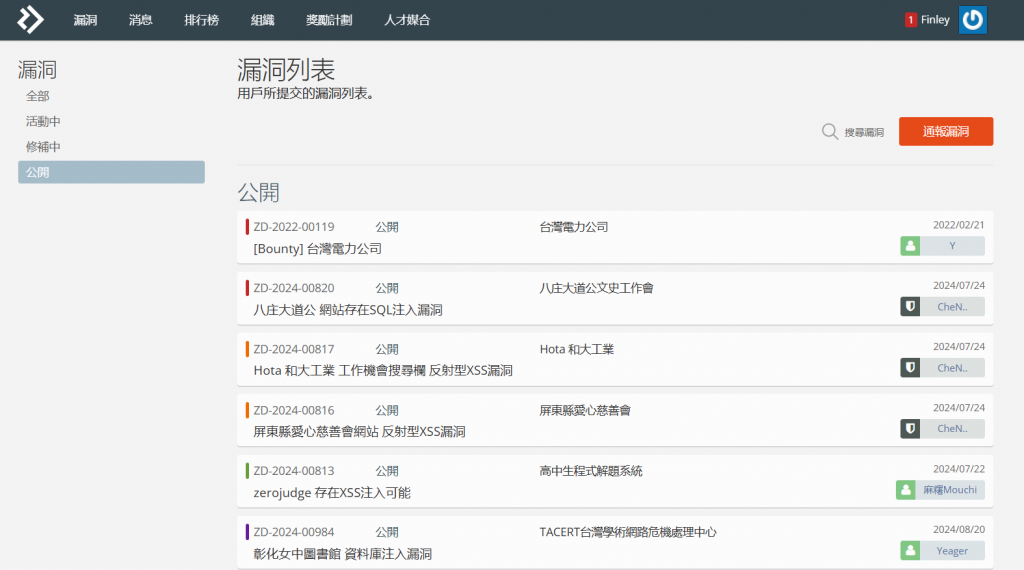Open the 人才媒合 menu item
Image resolution: width=1024 pixels, height=570 pixels.
click(407, 20)
